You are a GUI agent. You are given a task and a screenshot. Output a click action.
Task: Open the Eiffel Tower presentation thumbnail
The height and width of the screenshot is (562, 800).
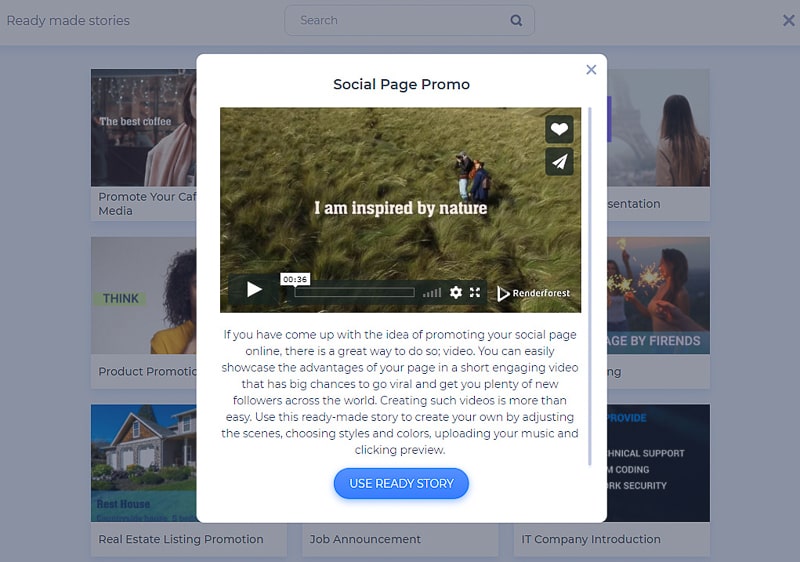658,127
